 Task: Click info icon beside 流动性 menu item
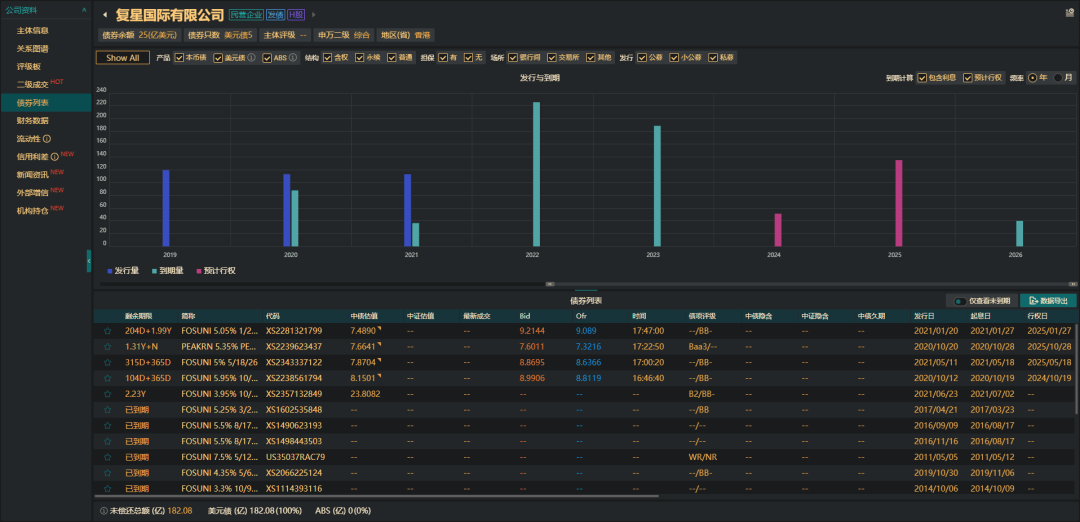point(47,138)
